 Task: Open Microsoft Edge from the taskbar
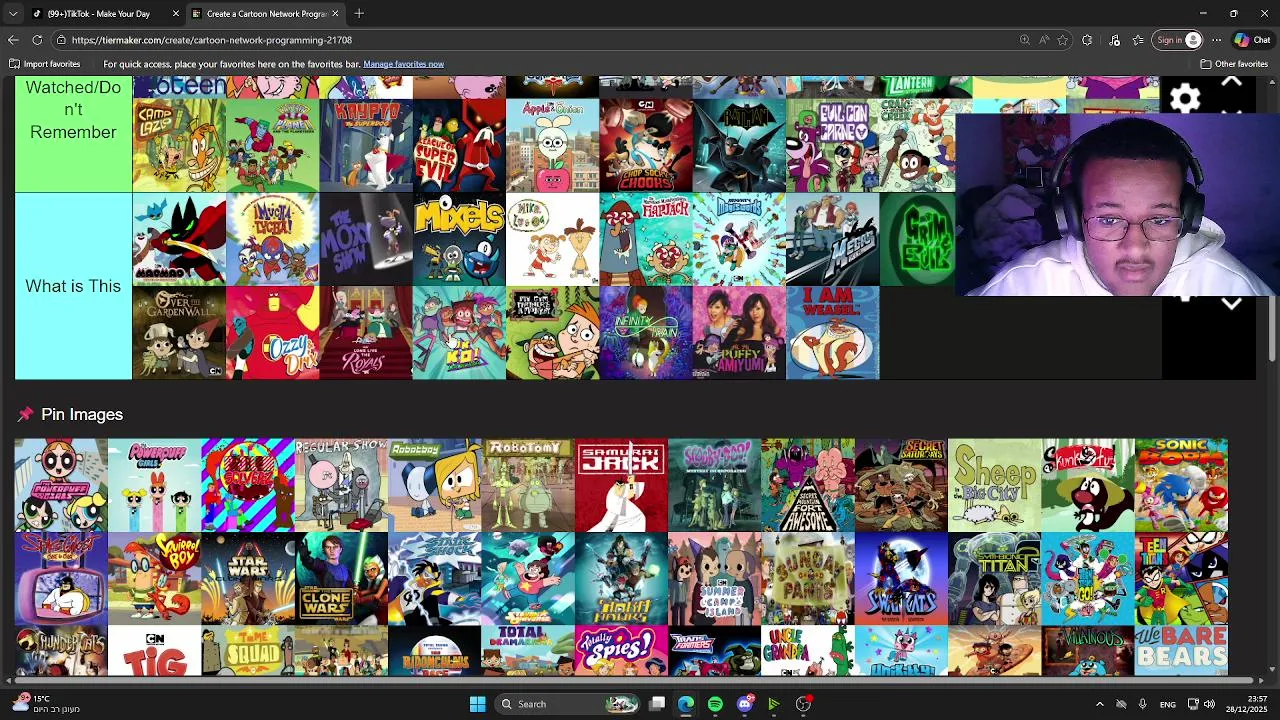click(x=686, y=704)
